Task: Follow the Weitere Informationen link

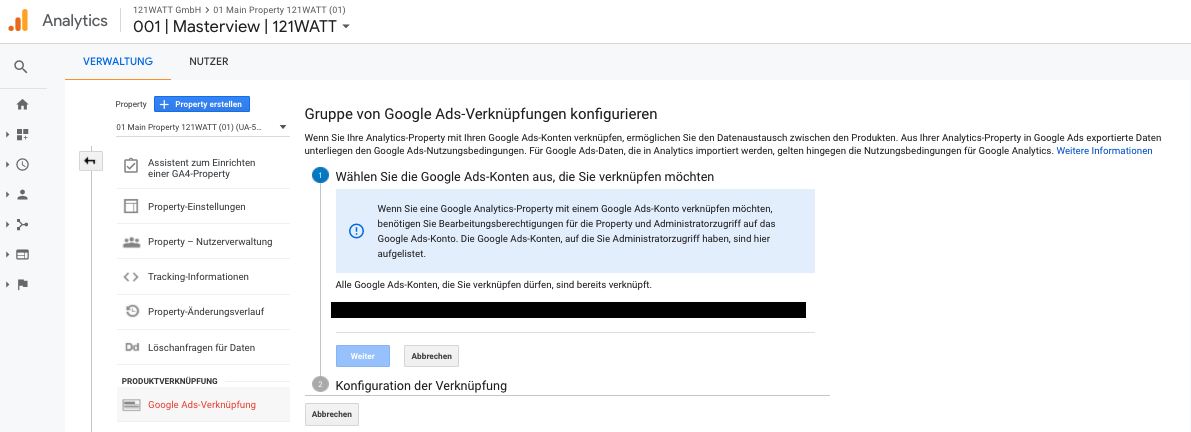Action: pos(1104,151)
